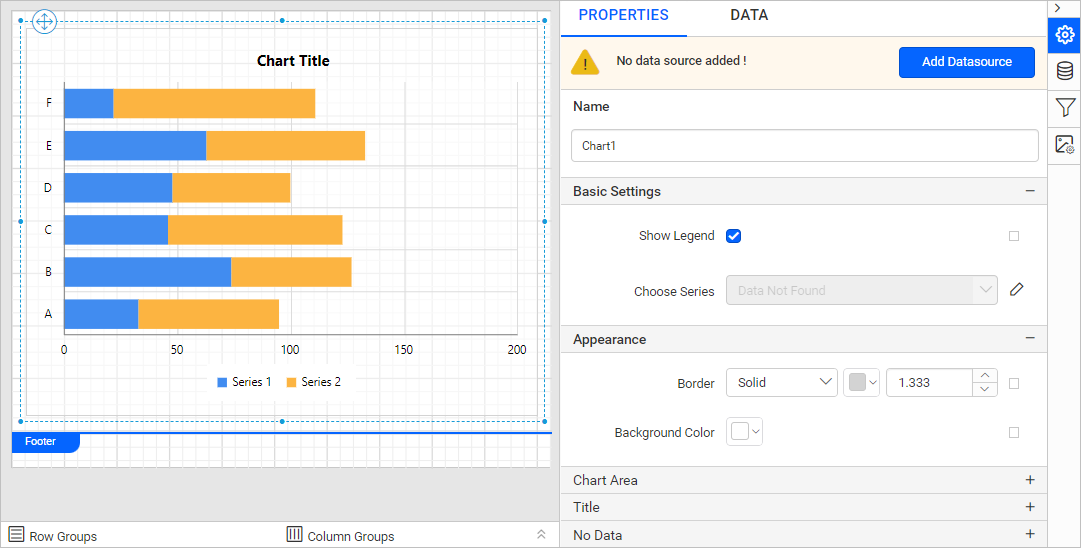Click the chart move handle icon
Image resolution: width=1081 pixels, height=548 pixels.
45,22
